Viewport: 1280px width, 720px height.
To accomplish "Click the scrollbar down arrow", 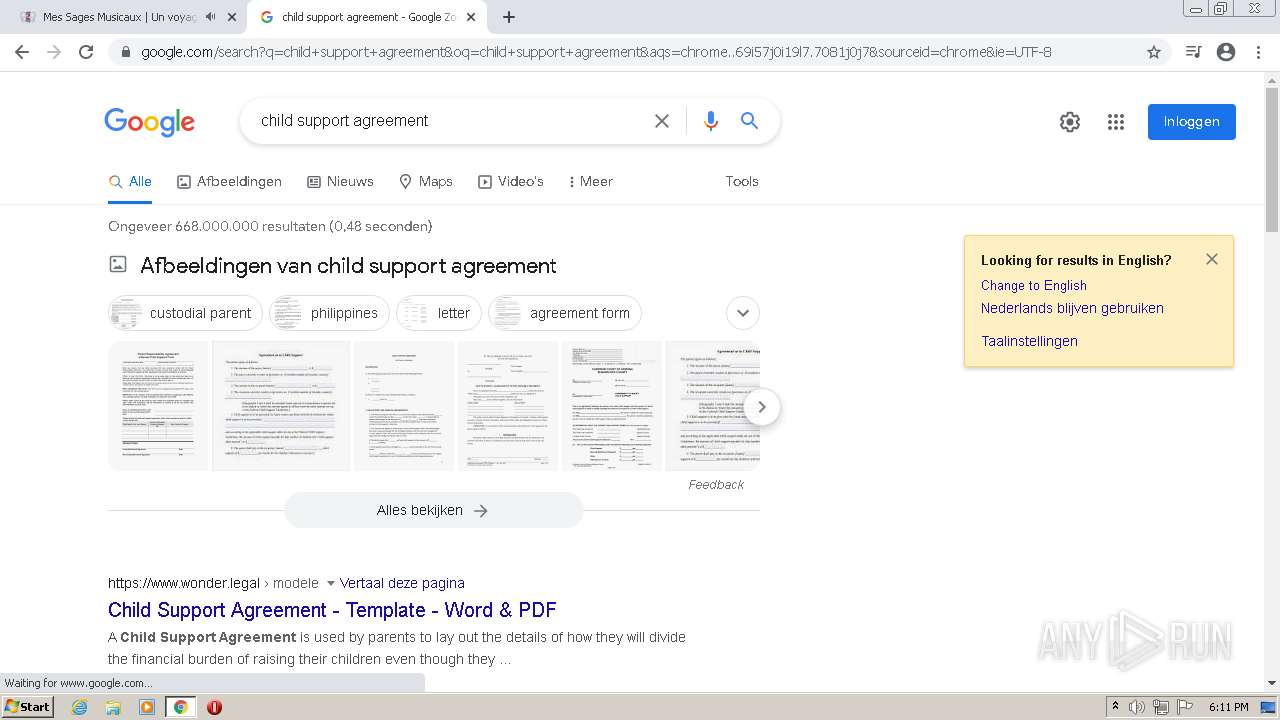I will click(1272, 683).
